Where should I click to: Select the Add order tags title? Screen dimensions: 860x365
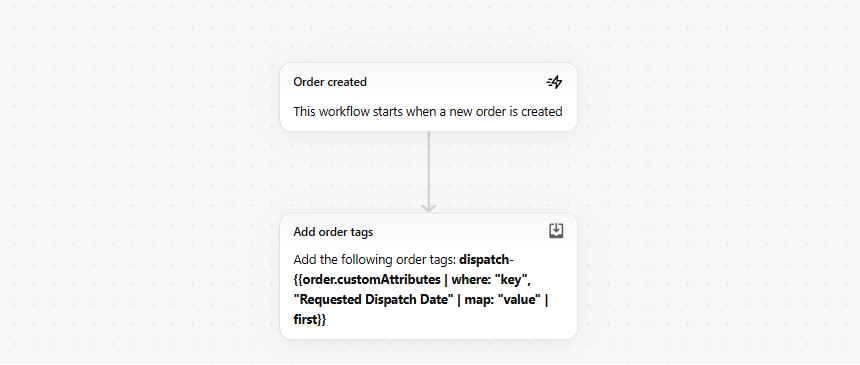tap(333, 232)
